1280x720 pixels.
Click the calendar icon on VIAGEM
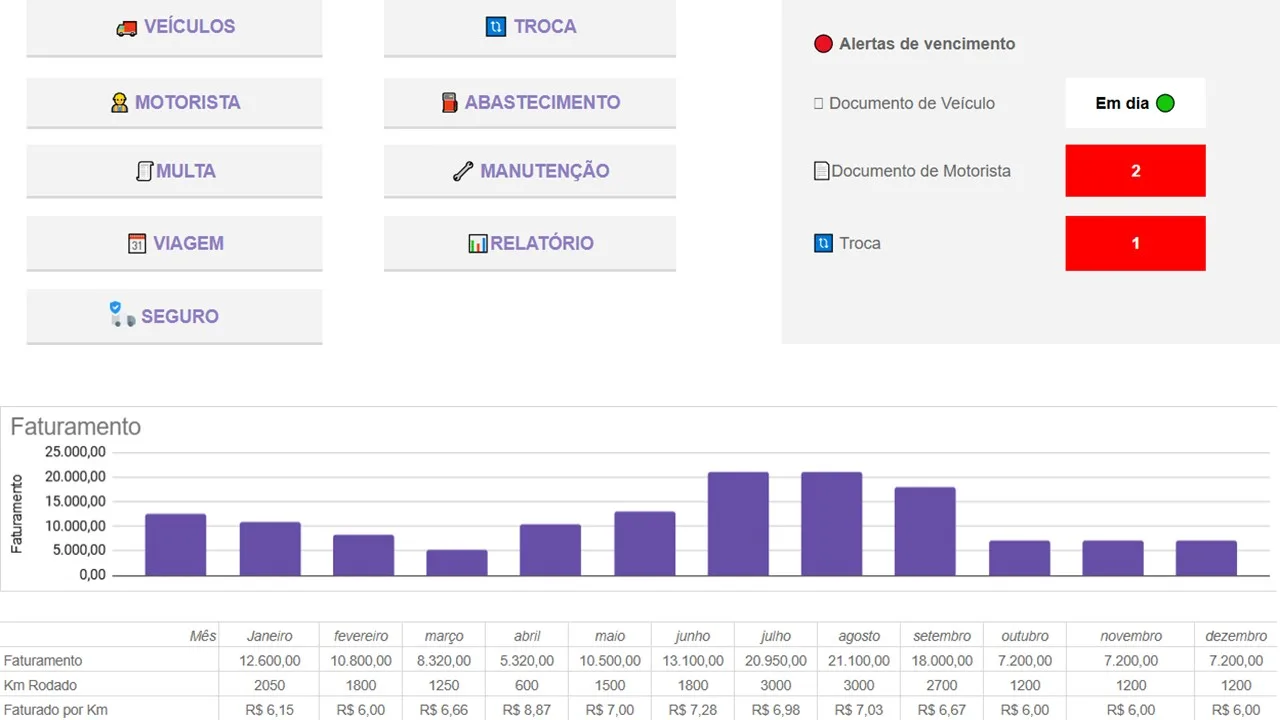(140, 243)
